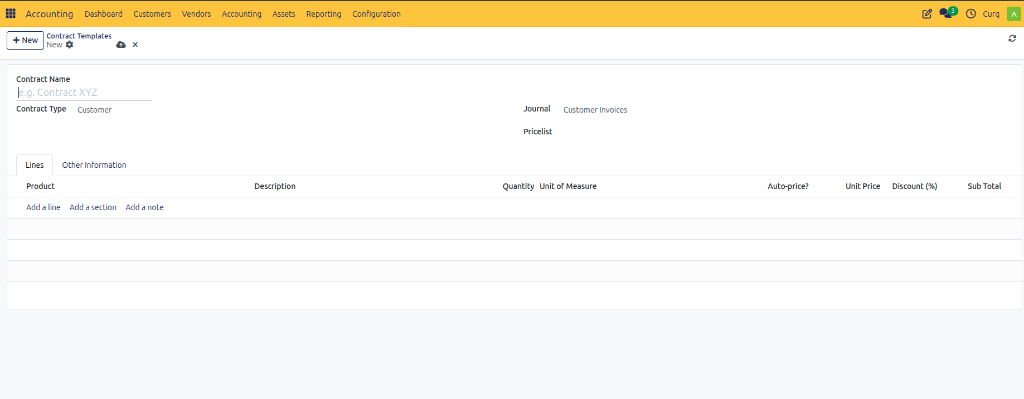The width and height of the screenshot is (1024, 399).
Task: Open the Assets menu
Action: coord(284,14)
